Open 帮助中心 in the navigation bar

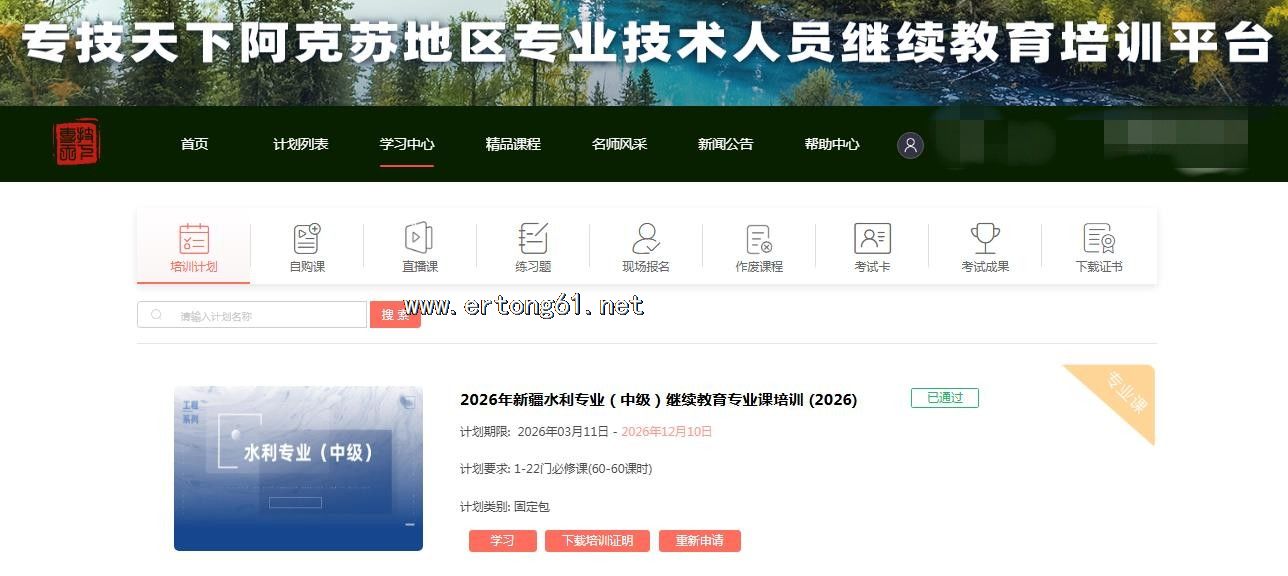pyautogui.click(x=832, y=144)
